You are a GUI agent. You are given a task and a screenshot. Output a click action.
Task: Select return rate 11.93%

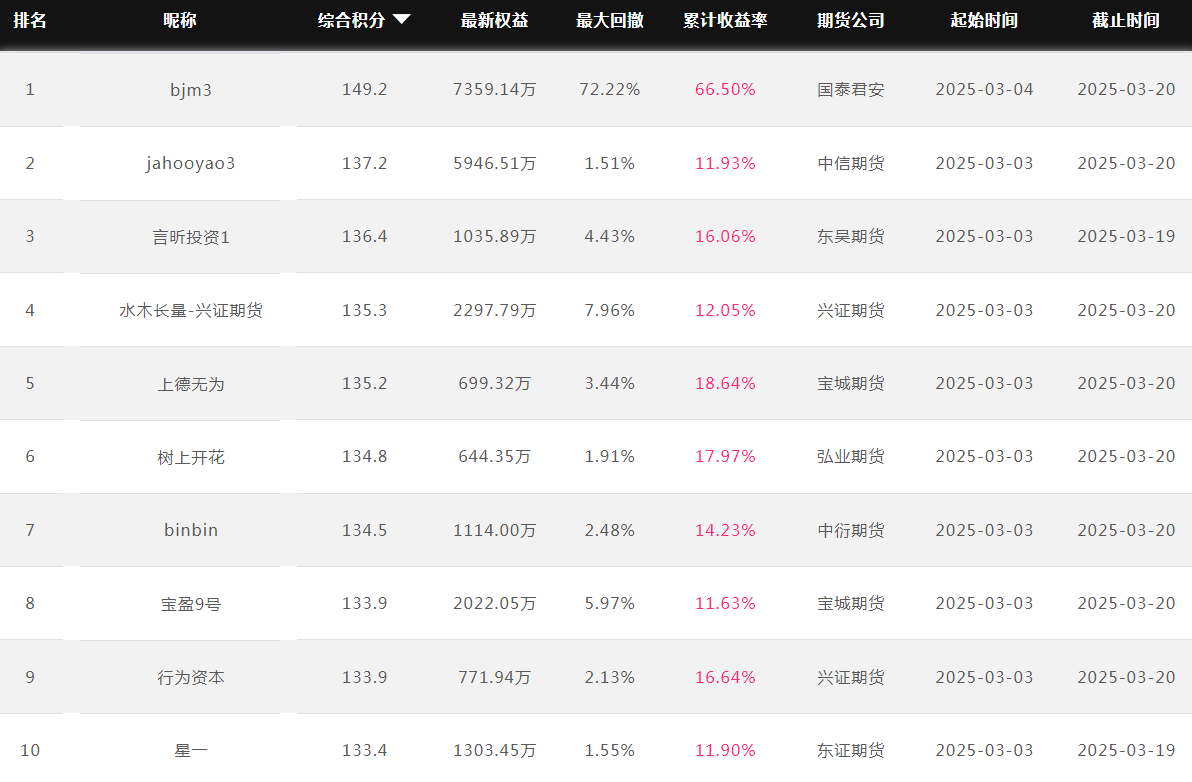[x=725, y=163]
